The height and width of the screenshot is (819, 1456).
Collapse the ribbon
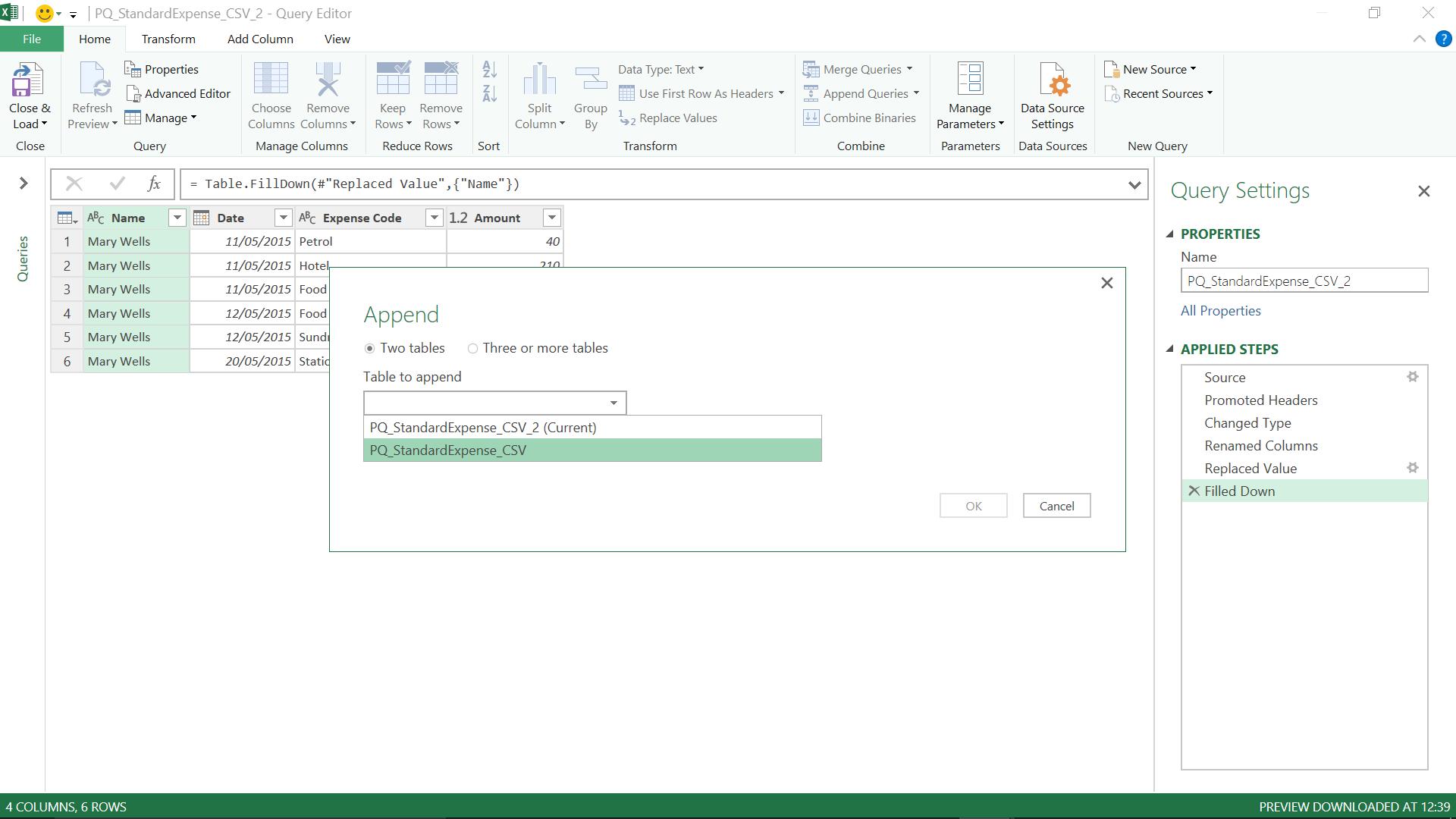point(1419,39)
